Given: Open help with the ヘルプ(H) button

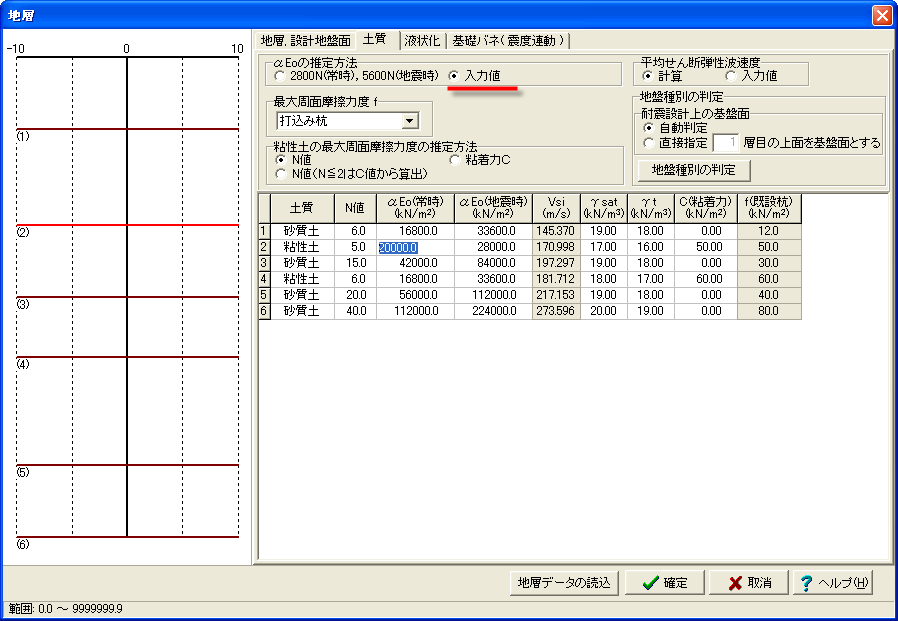Looking at the screenshot, I should point(833,583).
